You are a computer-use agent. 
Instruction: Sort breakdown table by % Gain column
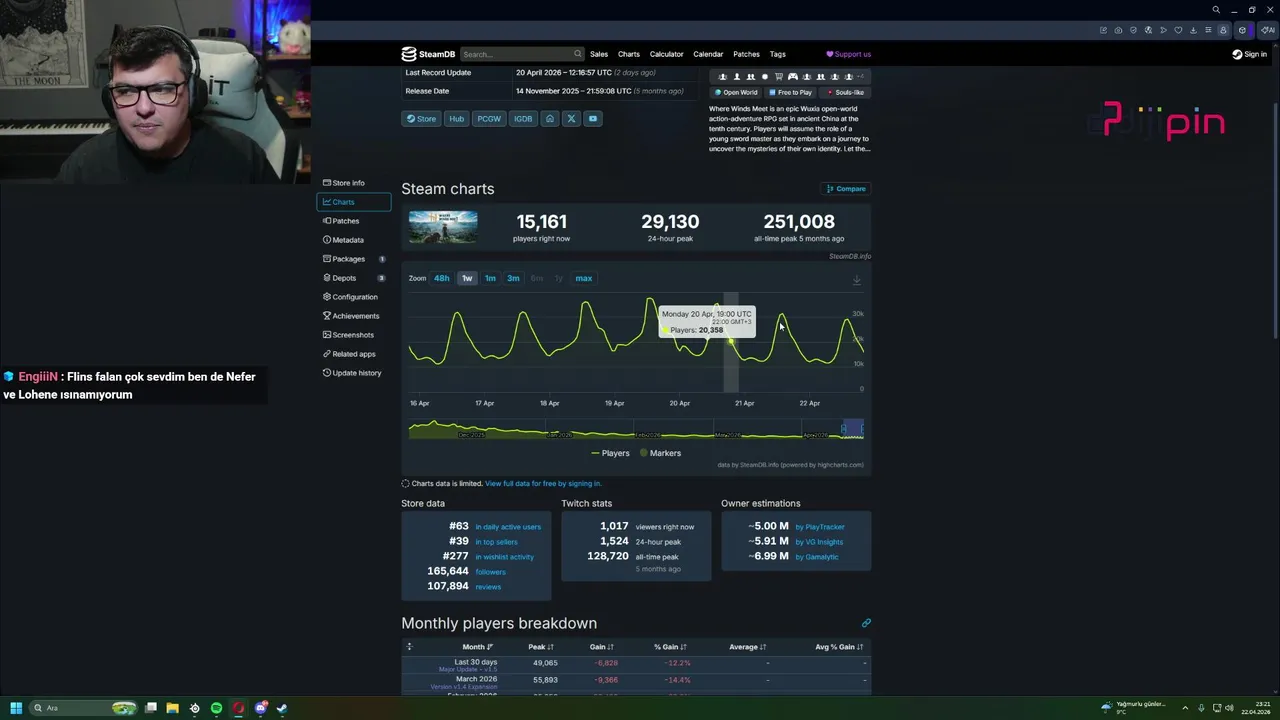click(672, 647)
